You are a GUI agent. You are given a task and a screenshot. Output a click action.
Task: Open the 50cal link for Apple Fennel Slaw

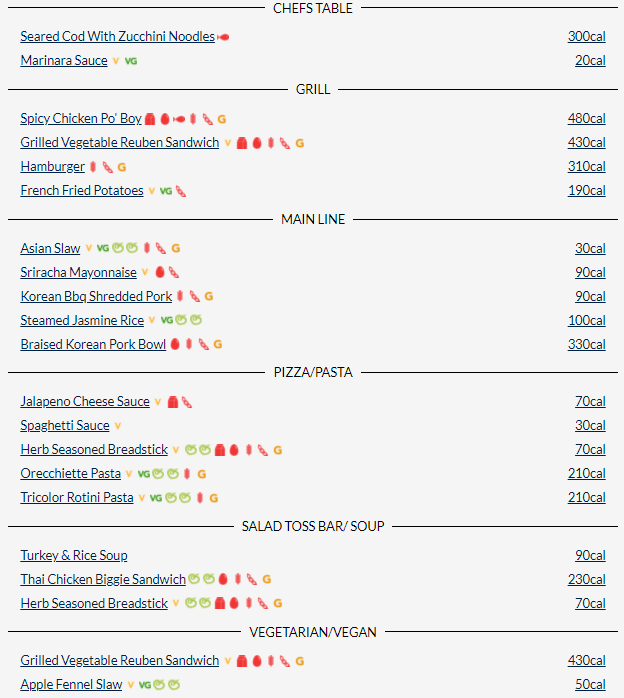[x=589, y=685]
